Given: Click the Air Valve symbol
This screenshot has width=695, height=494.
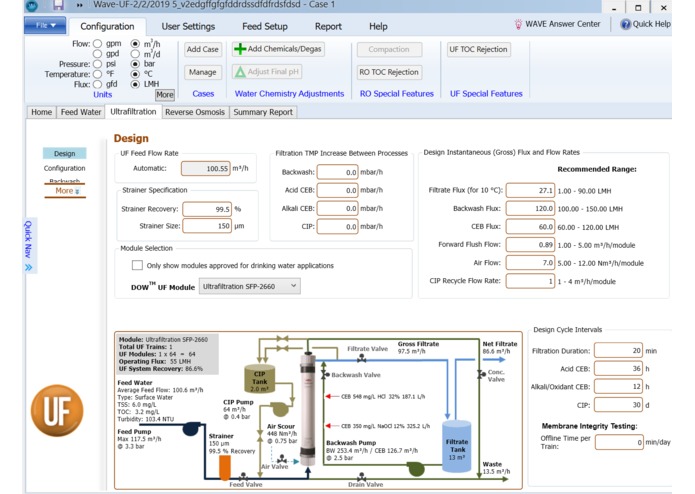Looking at the screenshot, I should tap(282, 458).
